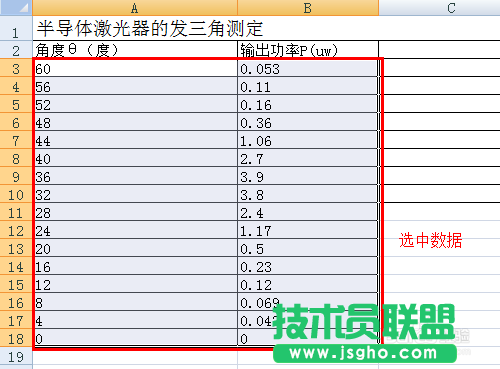Viewport: 500px width, 369px height.
Task: Click power cell 3.8
Action: [308, 194]
